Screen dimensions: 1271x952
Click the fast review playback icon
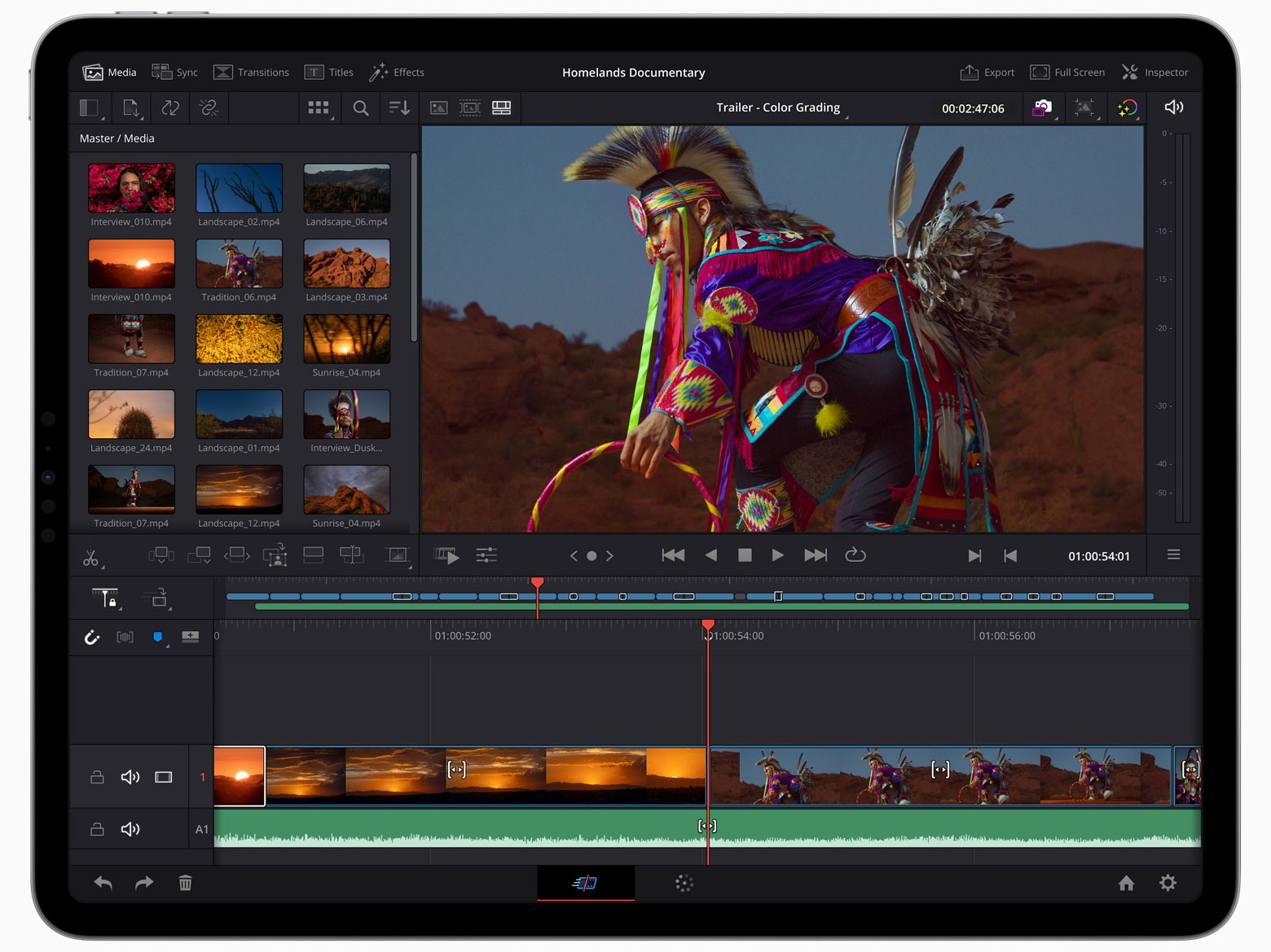pyautogui.click(x=446, y=555)
